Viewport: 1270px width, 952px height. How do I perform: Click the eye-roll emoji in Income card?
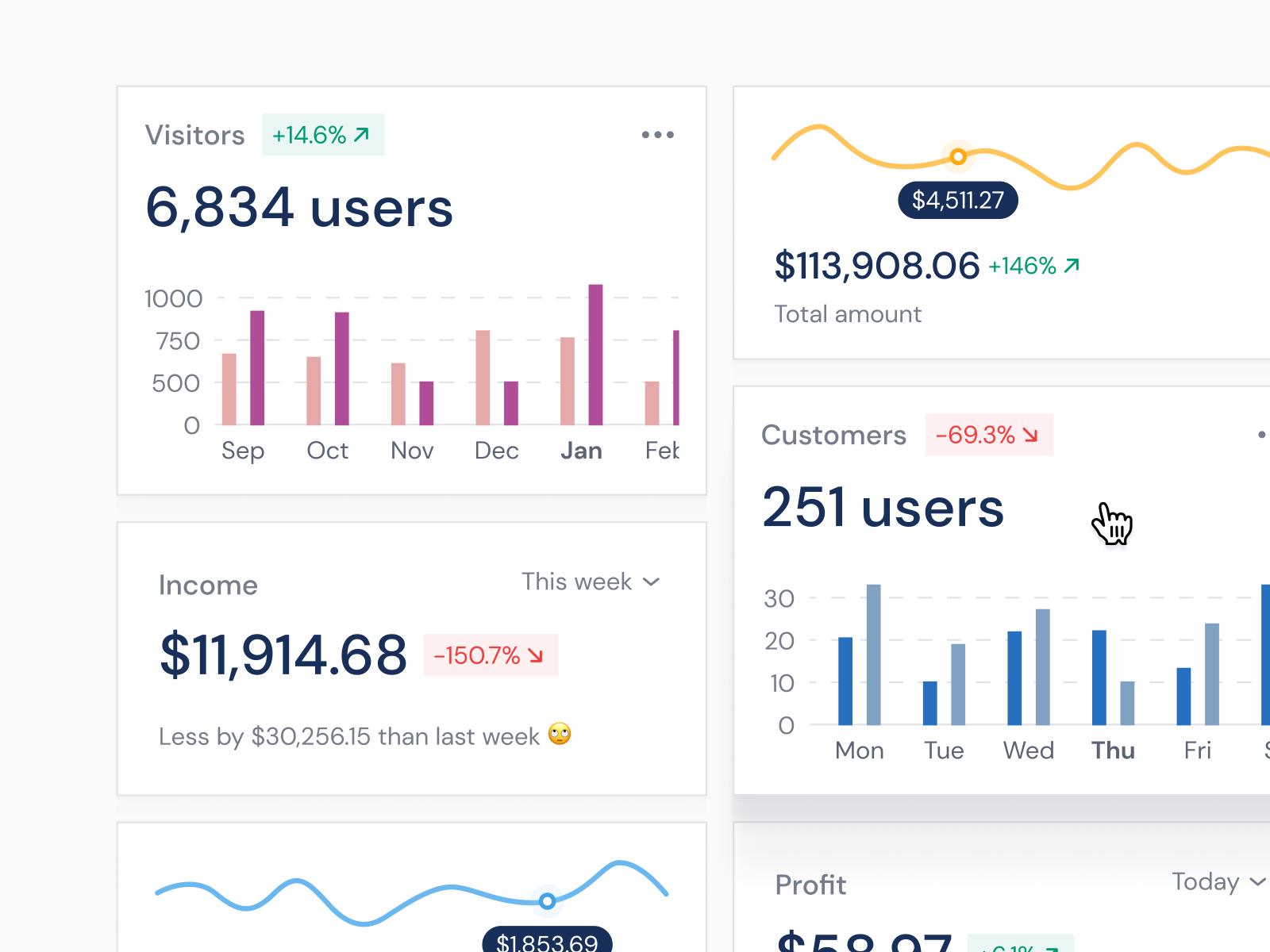tap(560, 735)
